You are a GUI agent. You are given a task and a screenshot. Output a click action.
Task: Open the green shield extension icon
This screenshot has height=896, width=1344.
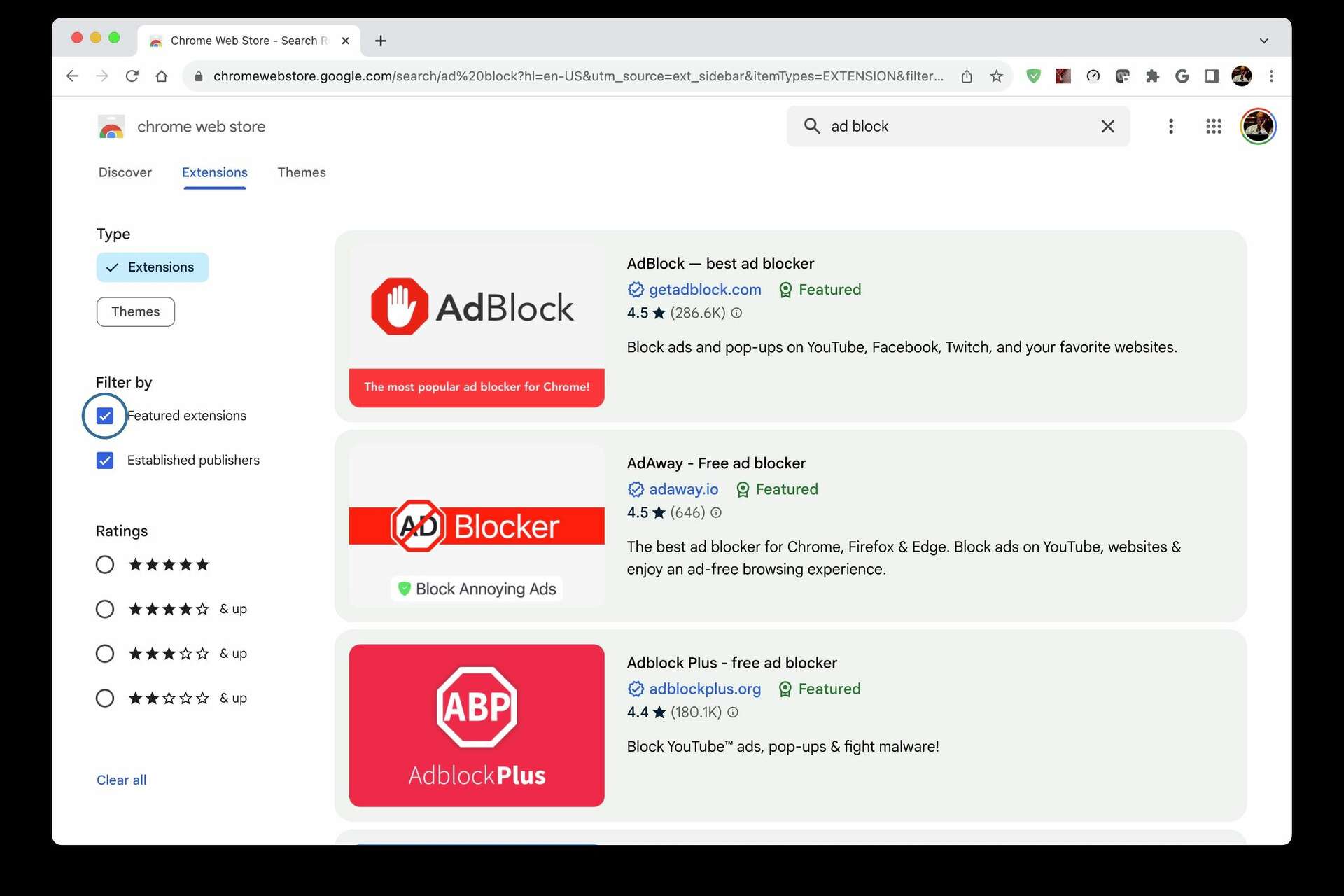(x=1033, y=76)
